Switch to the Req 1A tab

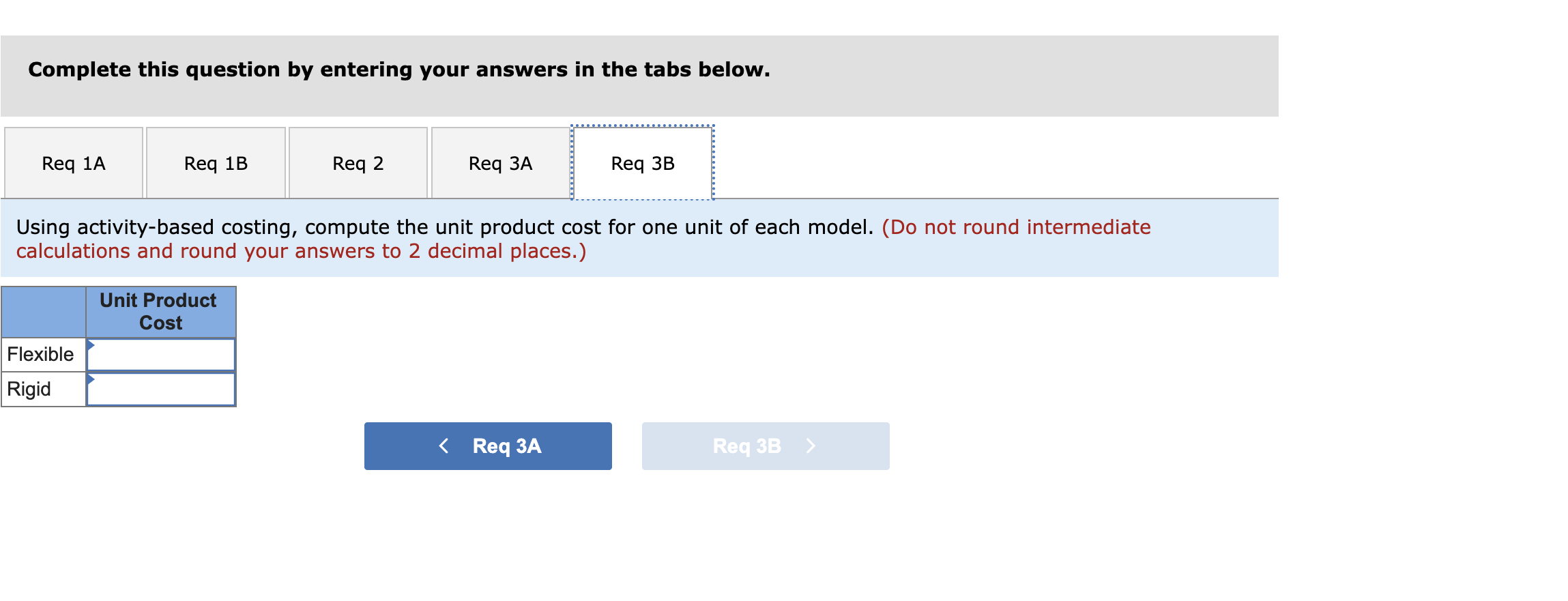(73, 162)
